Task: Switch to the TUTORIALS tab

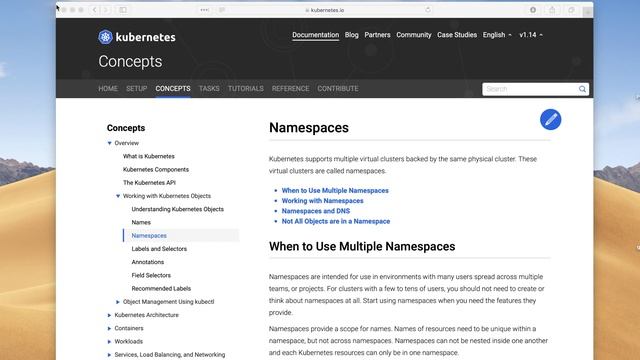Action: click(246, 89)
